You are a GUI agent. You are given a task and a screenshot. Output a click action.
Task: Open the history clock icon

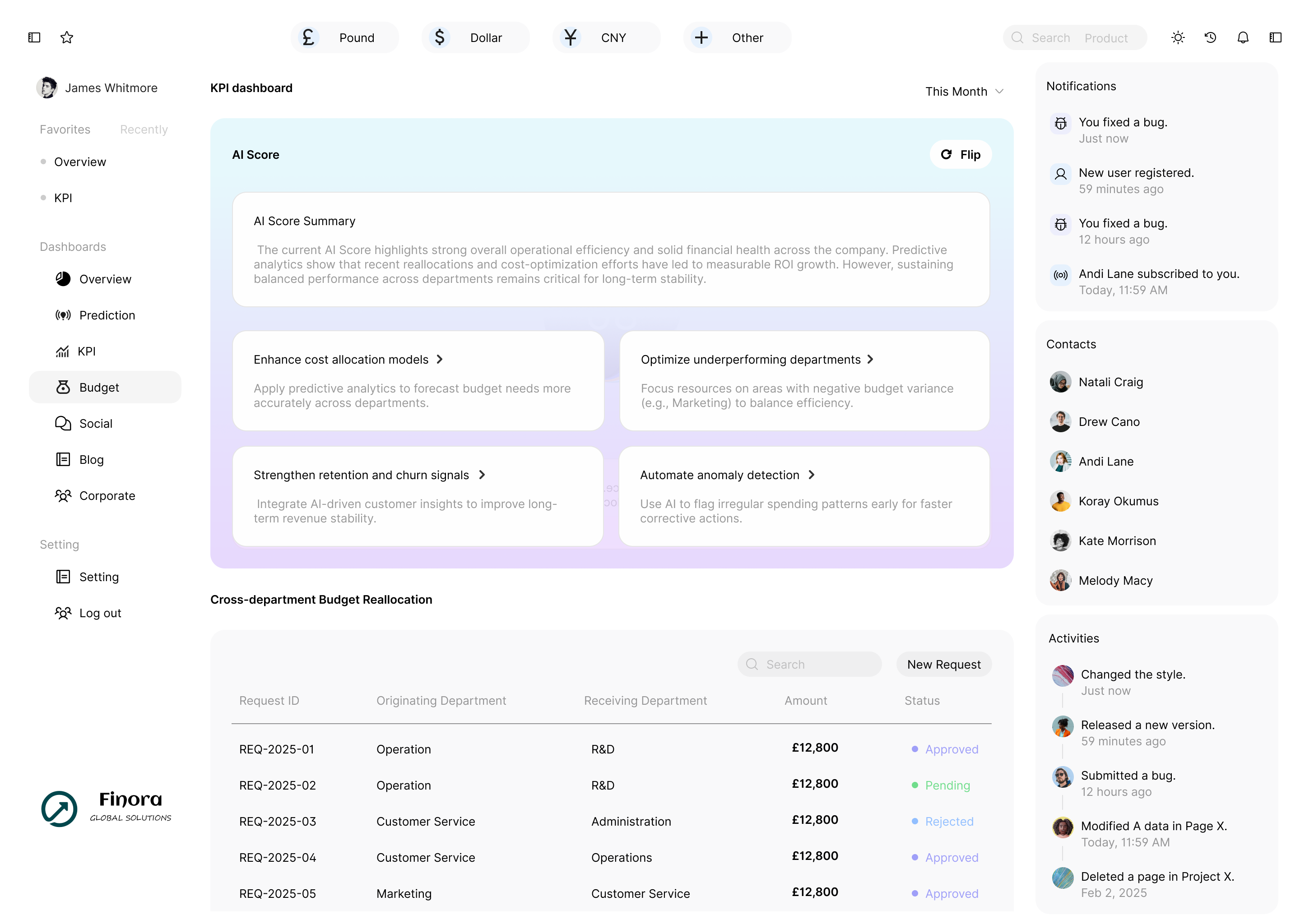(1210, 37)
